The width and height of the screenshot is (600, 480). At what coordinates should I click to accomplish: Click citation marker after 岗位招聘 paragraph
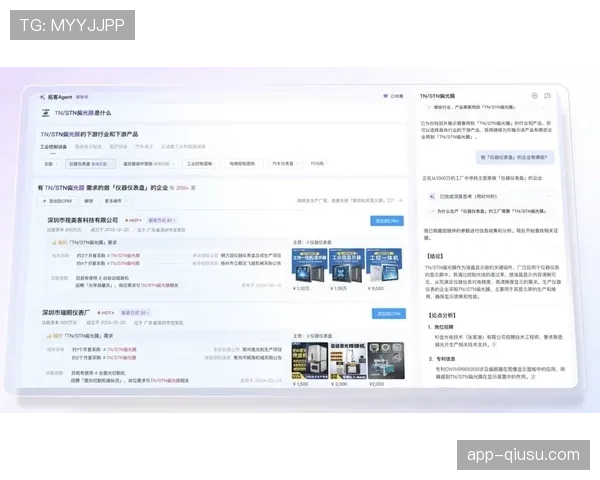point(494,345)
